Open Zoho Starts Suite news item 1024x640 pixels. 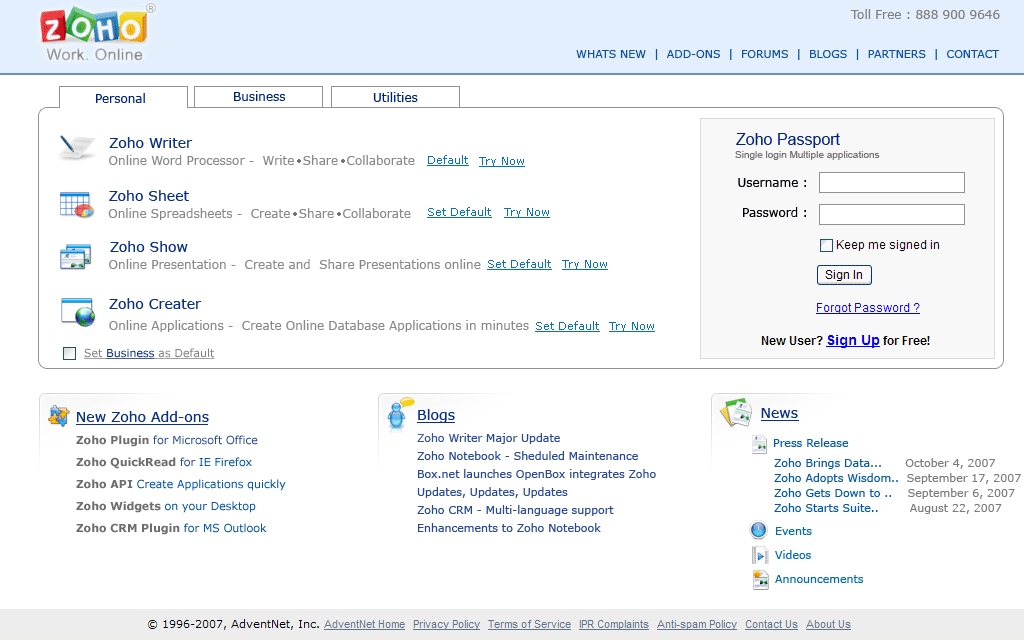[826, 508]
